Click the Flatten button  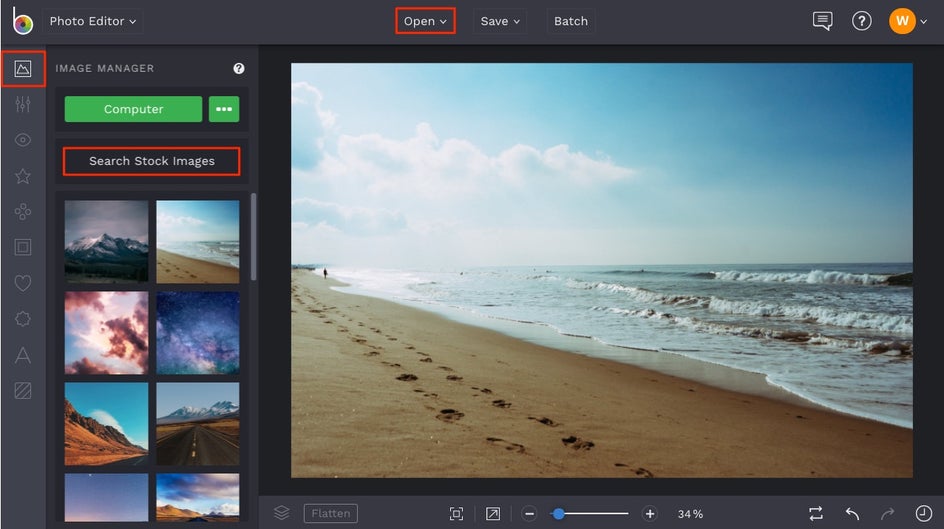331,513
